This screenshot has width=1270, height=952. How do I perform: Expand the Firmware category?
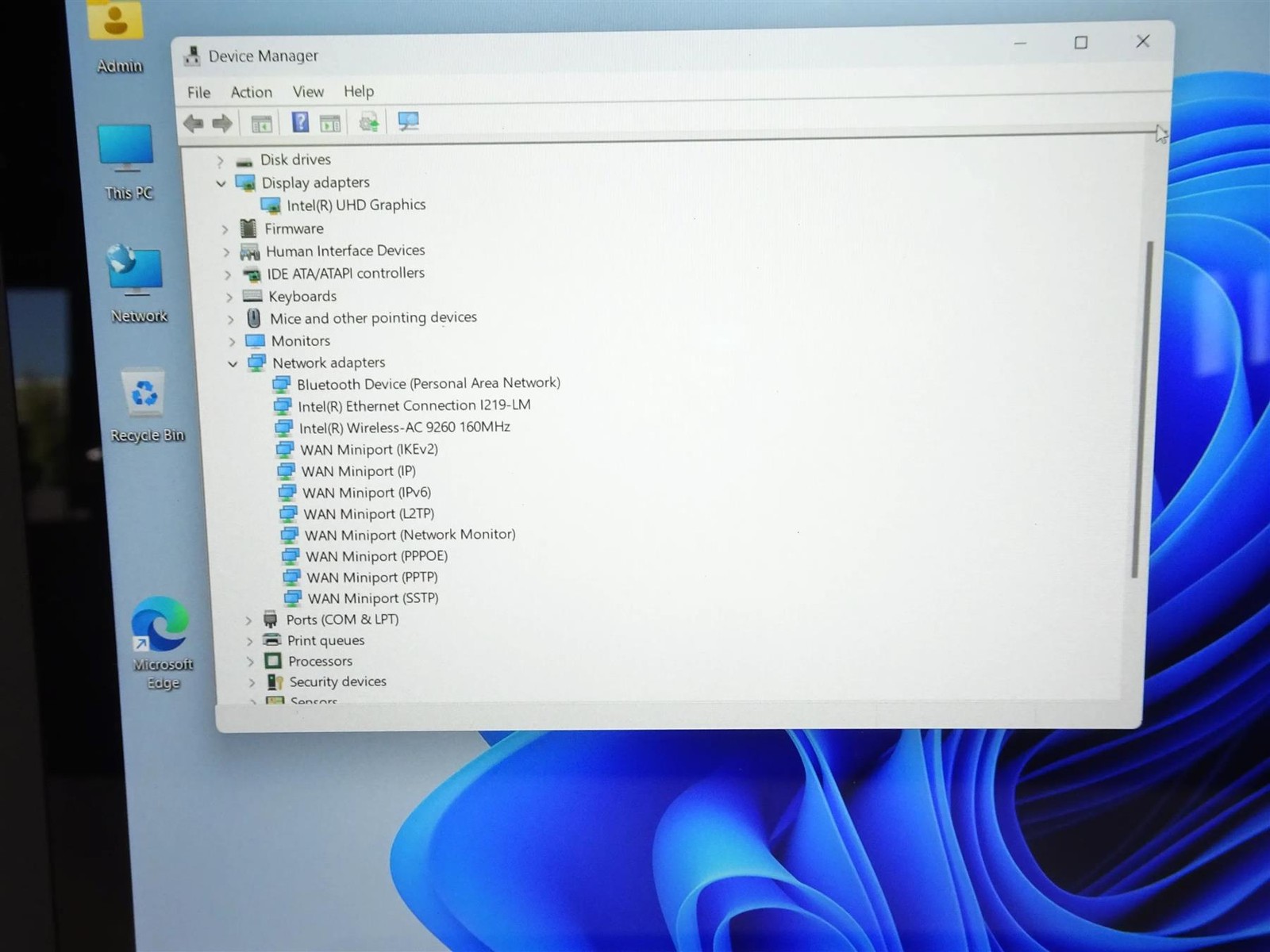[x=225, y=229]
